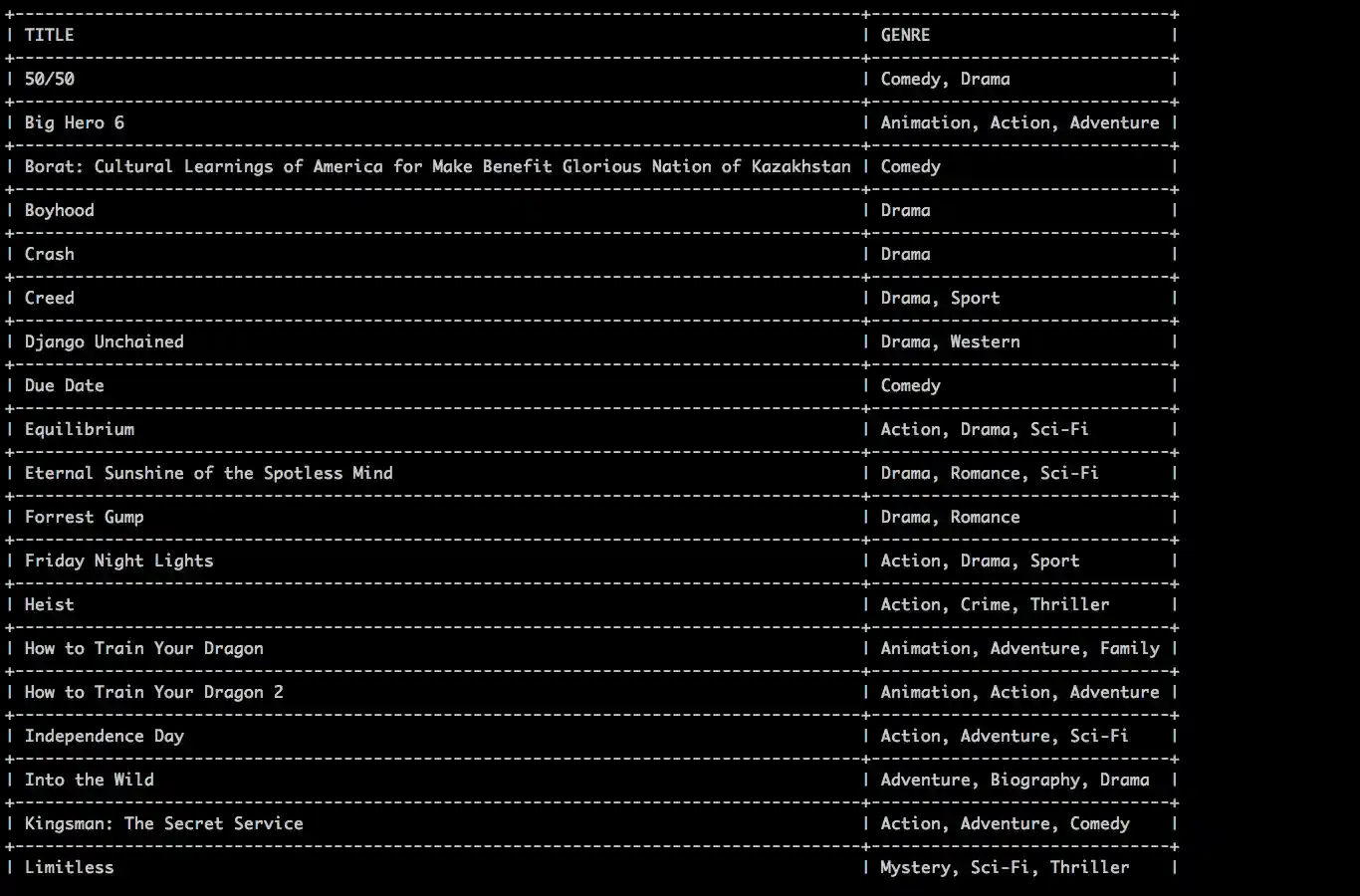Image resolution: width=1360 pixels, height=896 pixels.
Task: Select the genre 'Animation, Adventure, Family'
Action: pyautogui.click(x=1020, y=648)
